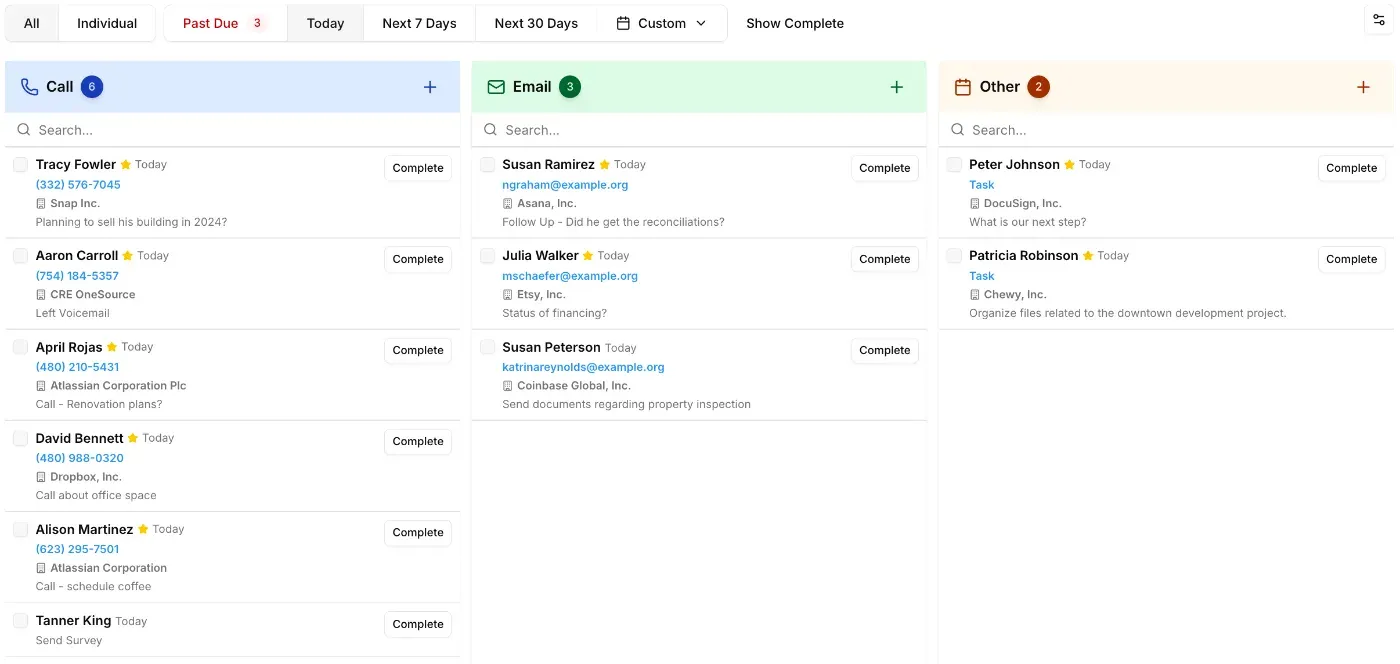Open the Custom date range dropdown
The height and width of the screenshot is (664, 1400).
coord(662,23)
